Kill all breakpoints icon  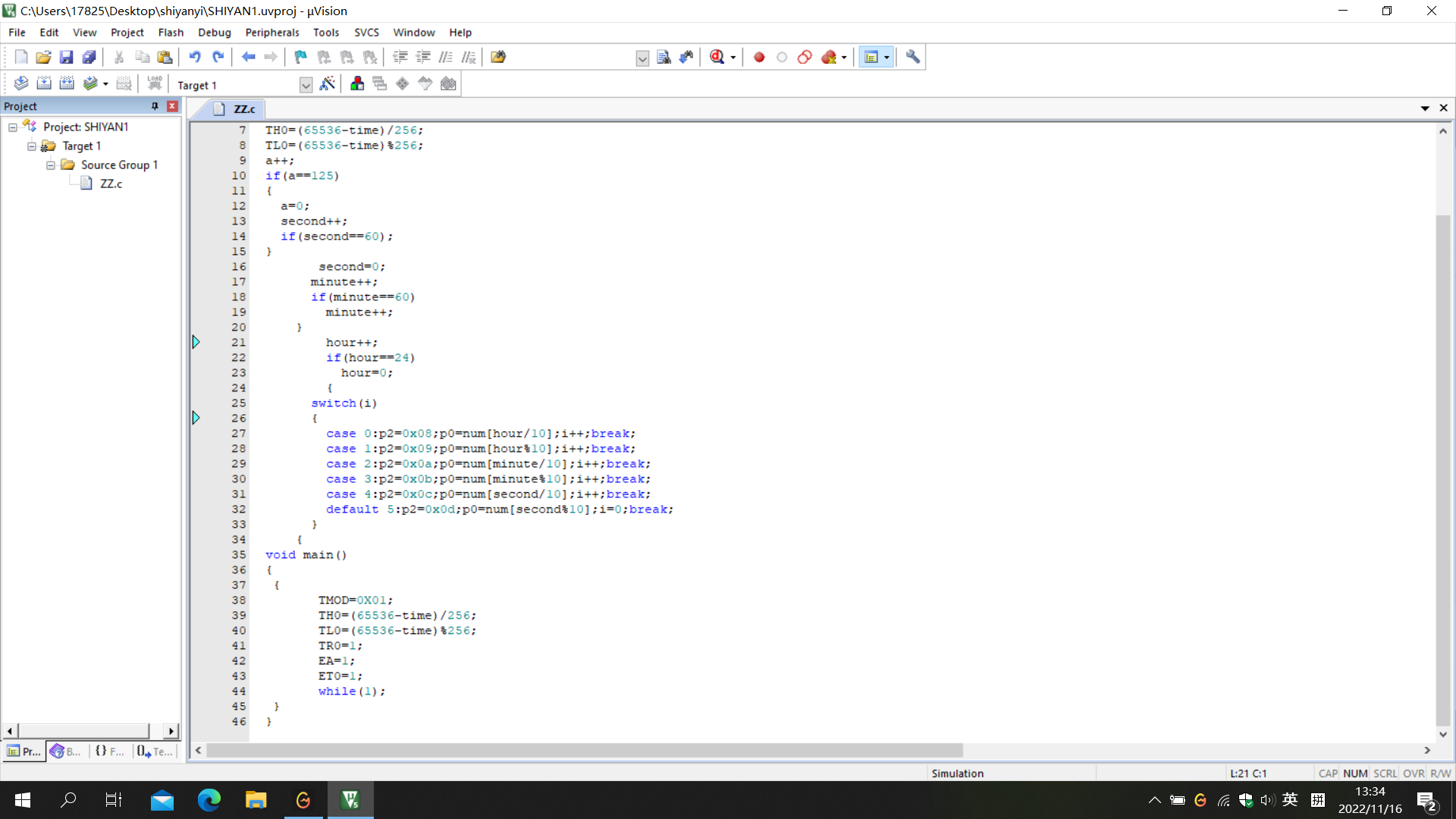coord(829,57)
